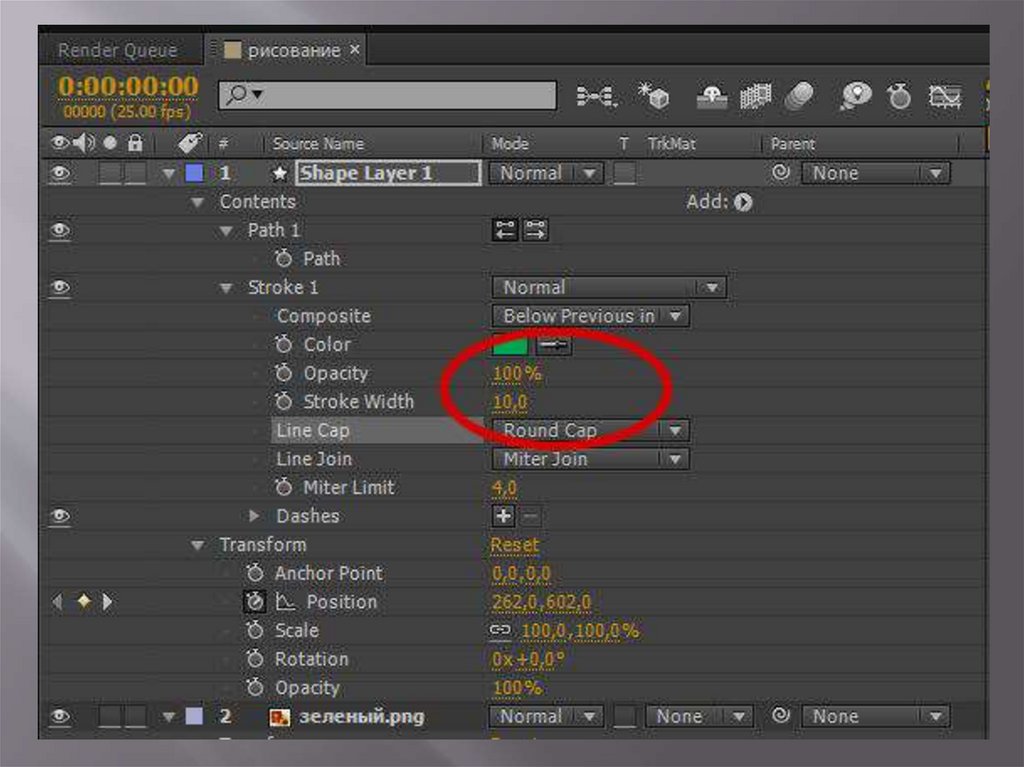Toggle the shy layers hide icon
This screenshot has width=1024, height=767.
[712, 96]
